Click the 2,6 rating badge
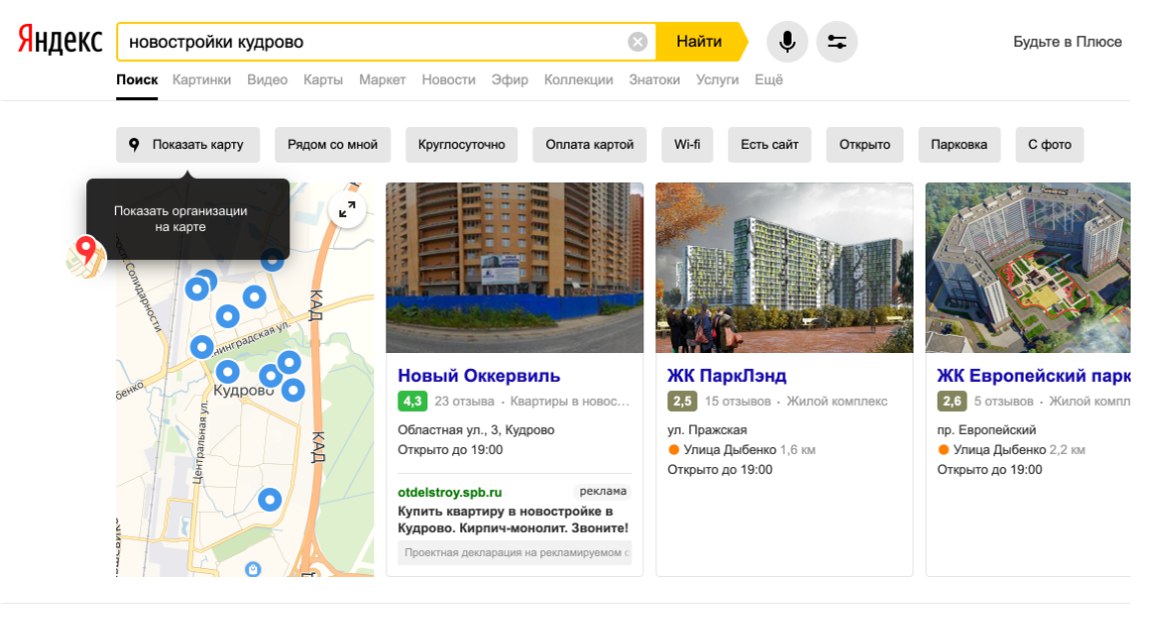The image size is (1150, 618). (x=952, y=401)
